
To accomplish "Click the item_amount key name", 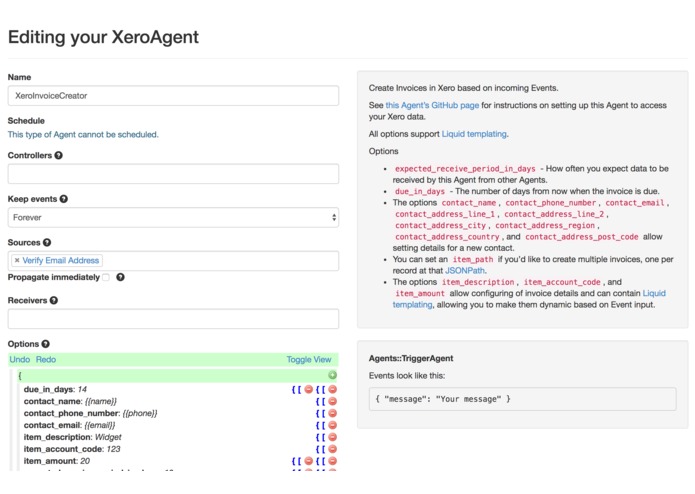I will coord(50,461).
